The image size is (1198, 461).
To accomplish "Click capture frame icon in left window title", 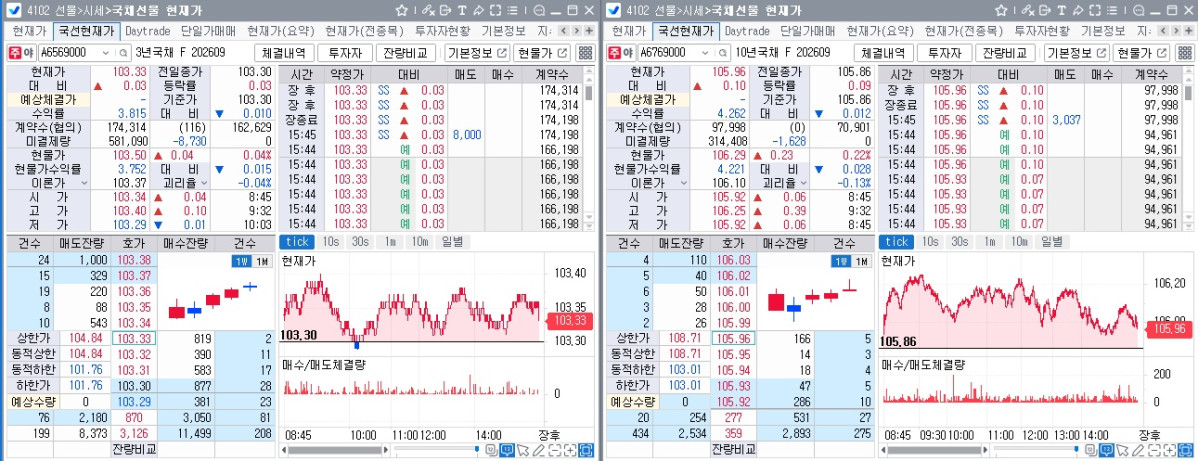I will [495, 11].
